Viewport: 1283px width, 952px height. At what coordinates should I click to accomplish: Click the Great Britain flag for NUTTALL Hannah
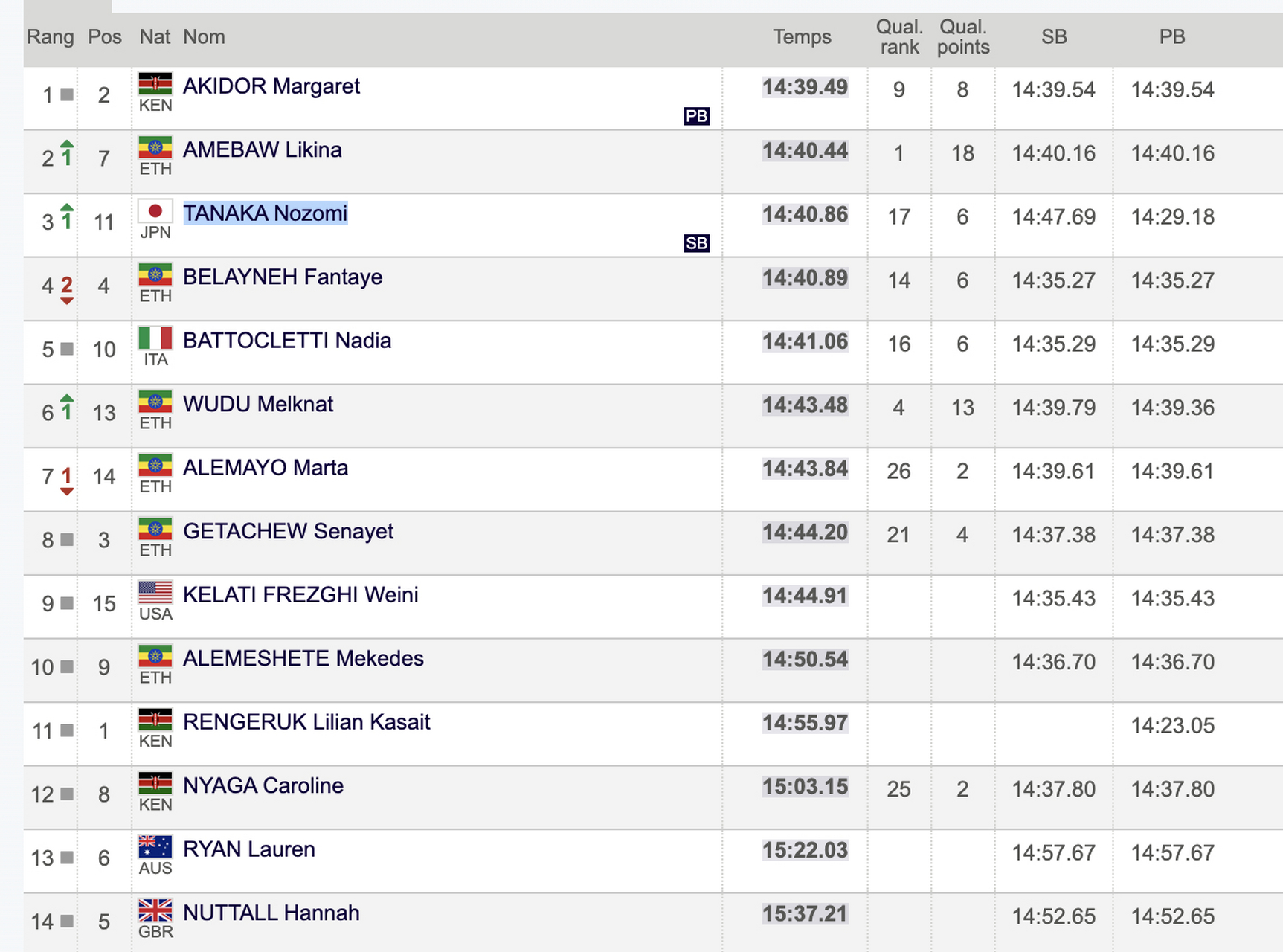[155, 910]
